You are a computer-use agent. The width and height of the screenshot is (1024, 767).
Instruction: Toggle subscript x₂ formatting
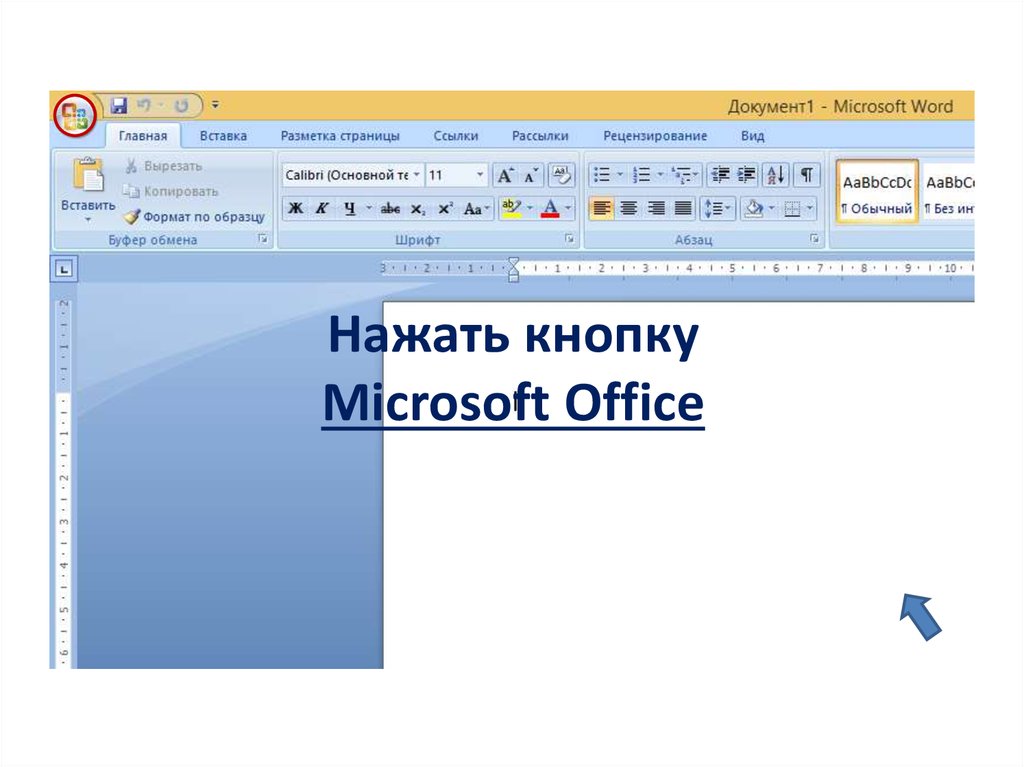(x=417, y=209)
